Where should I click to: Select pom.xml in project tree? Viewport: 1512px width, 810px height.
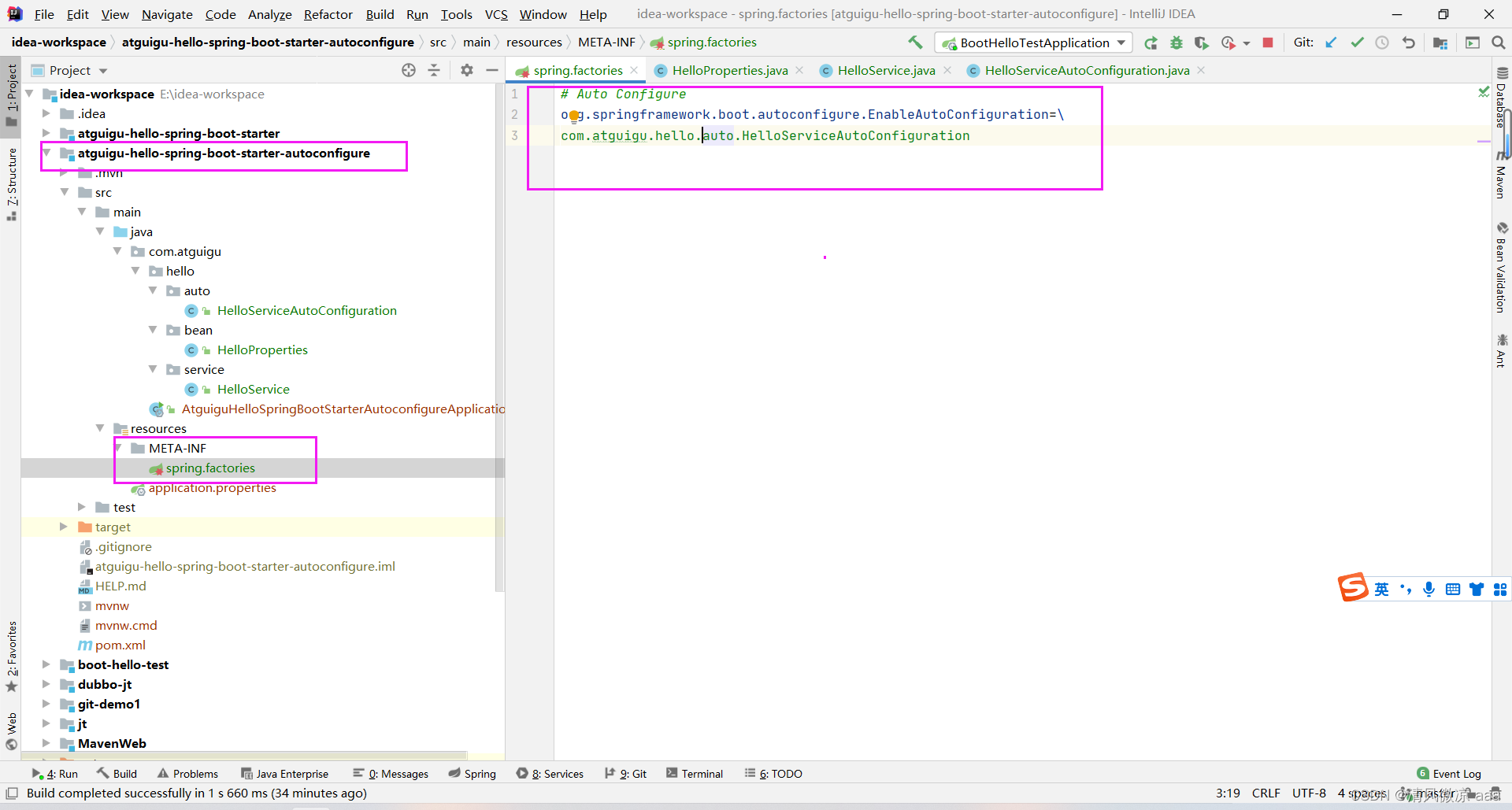tap(120, 645)
